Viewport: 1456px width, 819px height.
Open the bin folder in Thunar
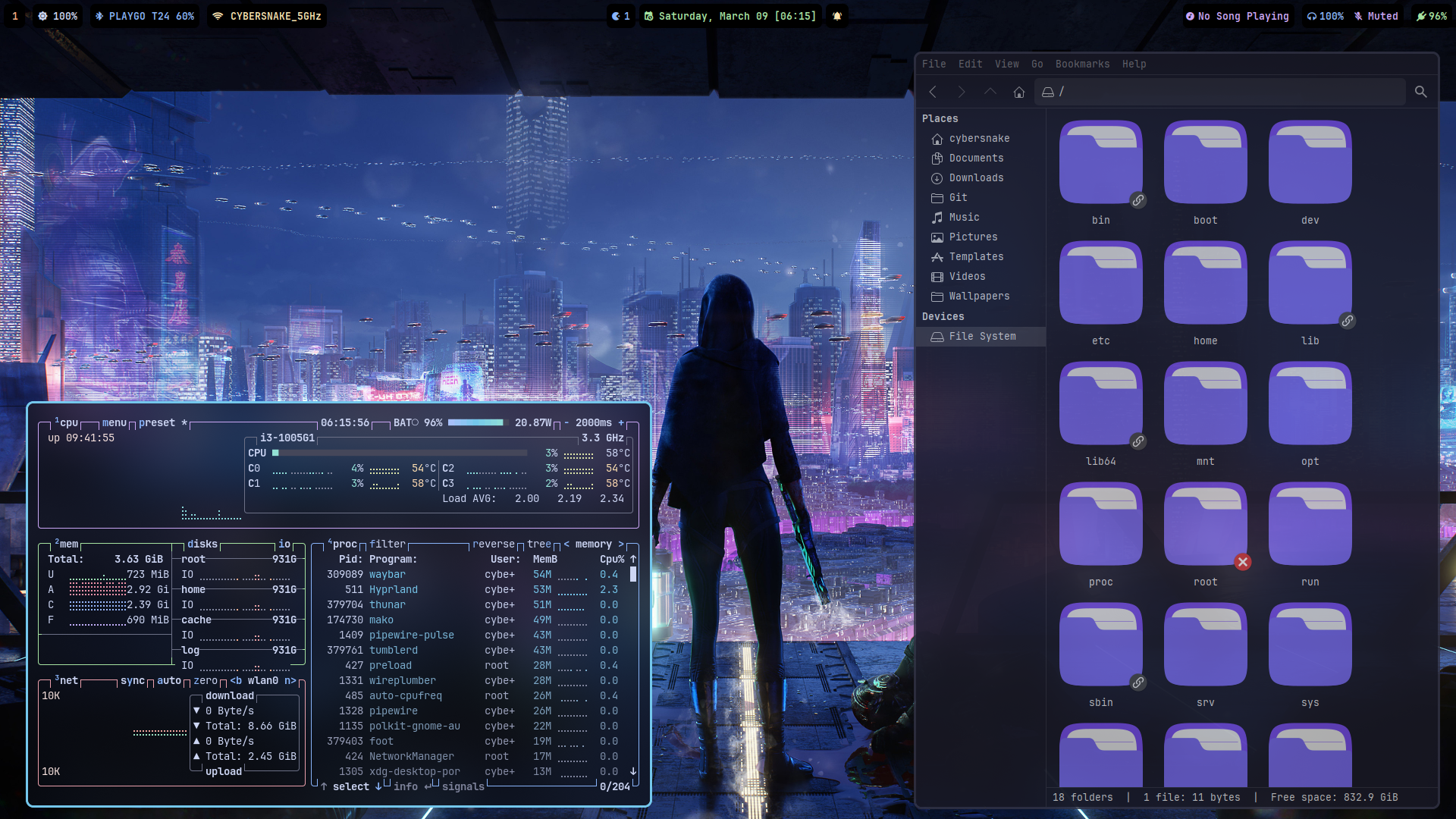[1101, 163]
